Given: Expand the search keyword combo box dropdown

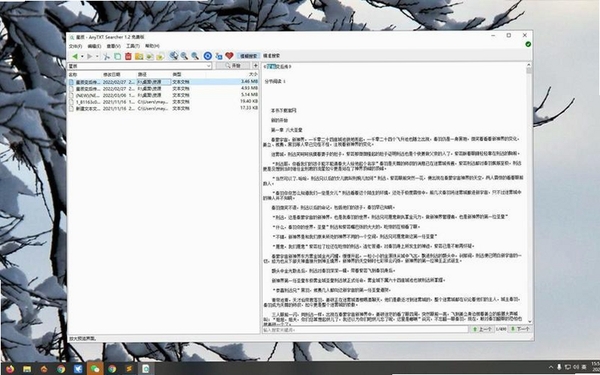Looking at the screenshot, I should [x=209, y=66].
